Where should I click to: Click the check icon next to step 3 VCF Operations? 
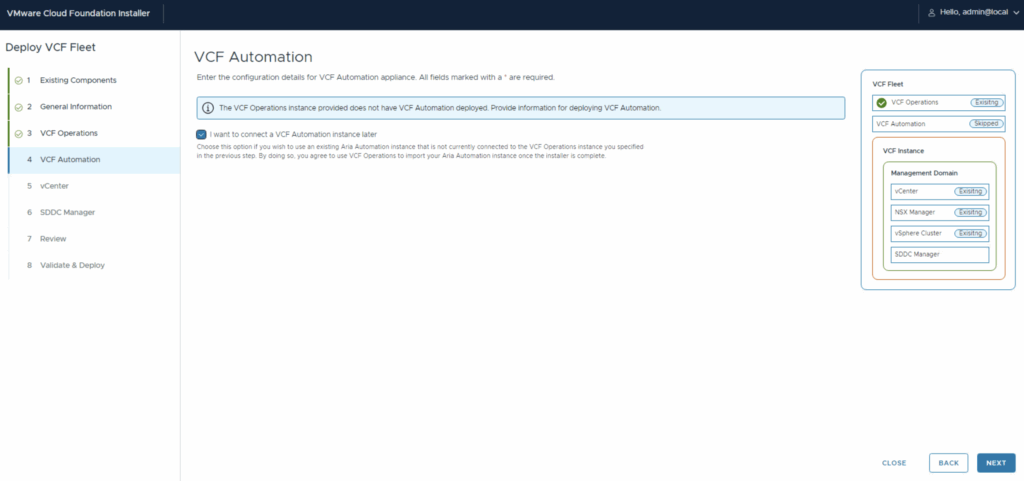pos(19,133)
